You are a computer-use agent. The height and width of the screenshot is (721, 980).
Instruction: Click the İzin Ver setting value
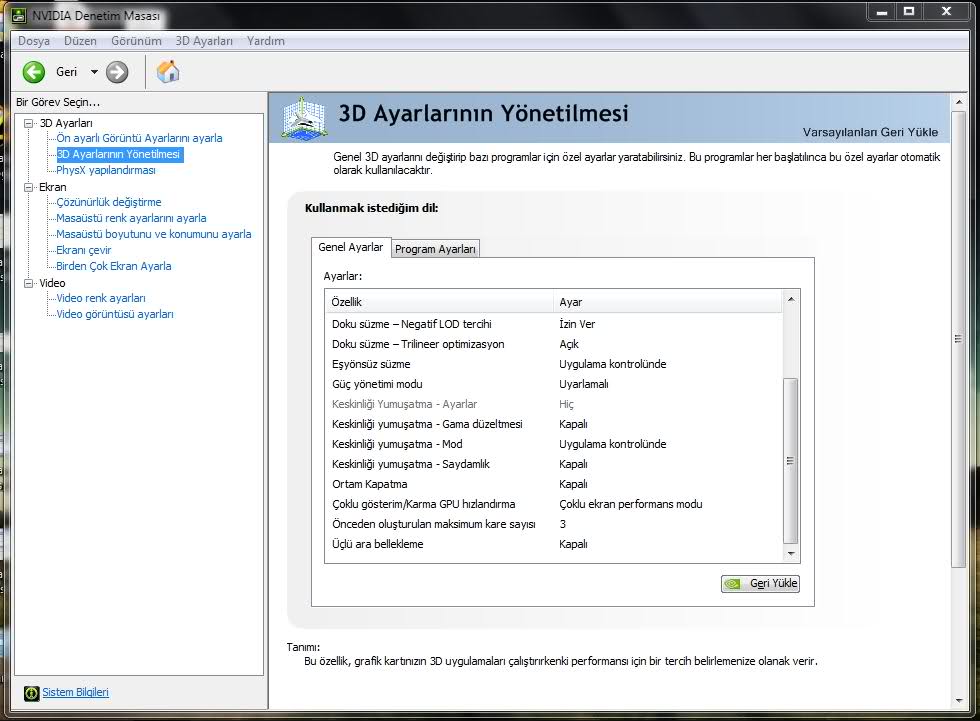[577, 324]
